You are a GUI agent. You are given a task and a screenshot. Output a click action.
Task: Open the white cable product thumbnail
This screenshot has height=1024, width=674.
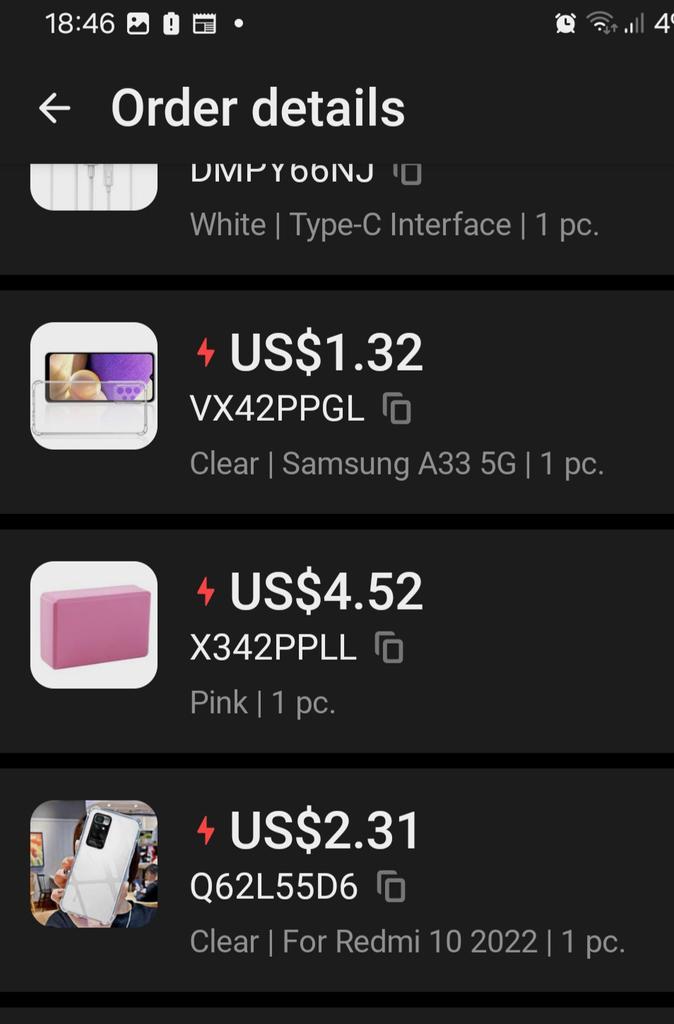94,187
